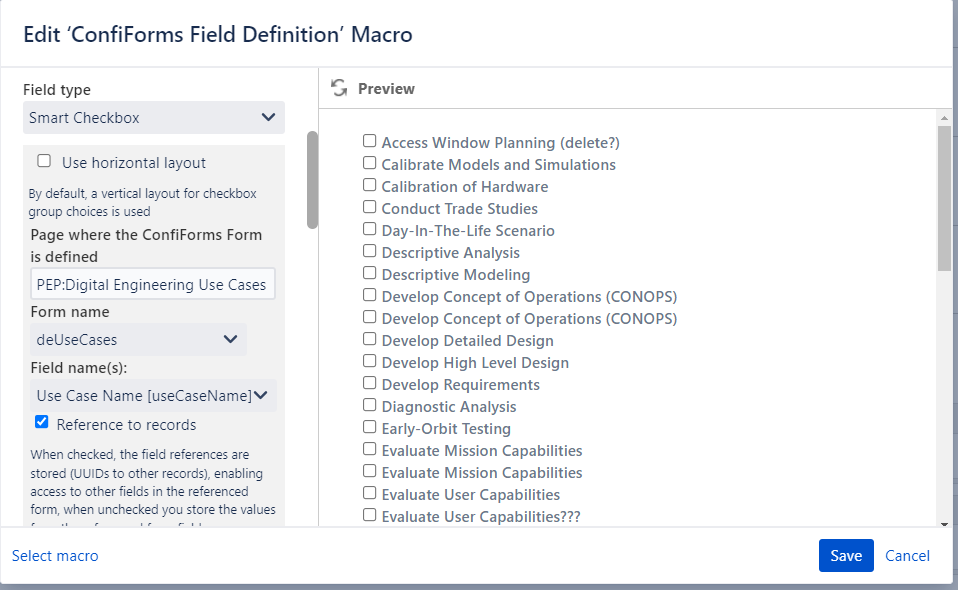Cancel the macro edit

(x=907, y=555)
